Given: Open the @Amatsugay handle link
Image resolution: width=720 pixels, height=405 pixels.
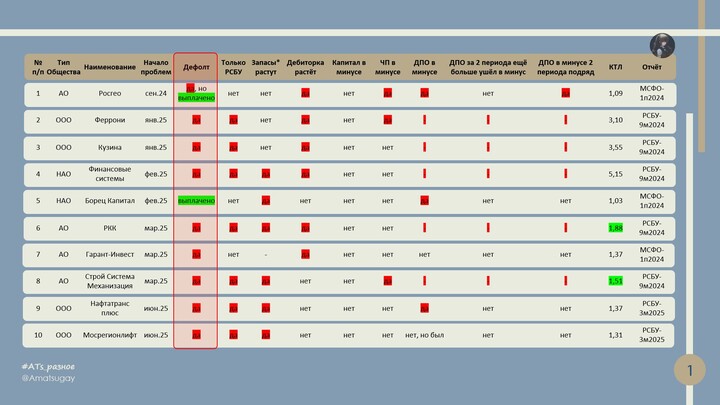Looking at the screenshot, I should pyautogui.click(x=48, y=378).
